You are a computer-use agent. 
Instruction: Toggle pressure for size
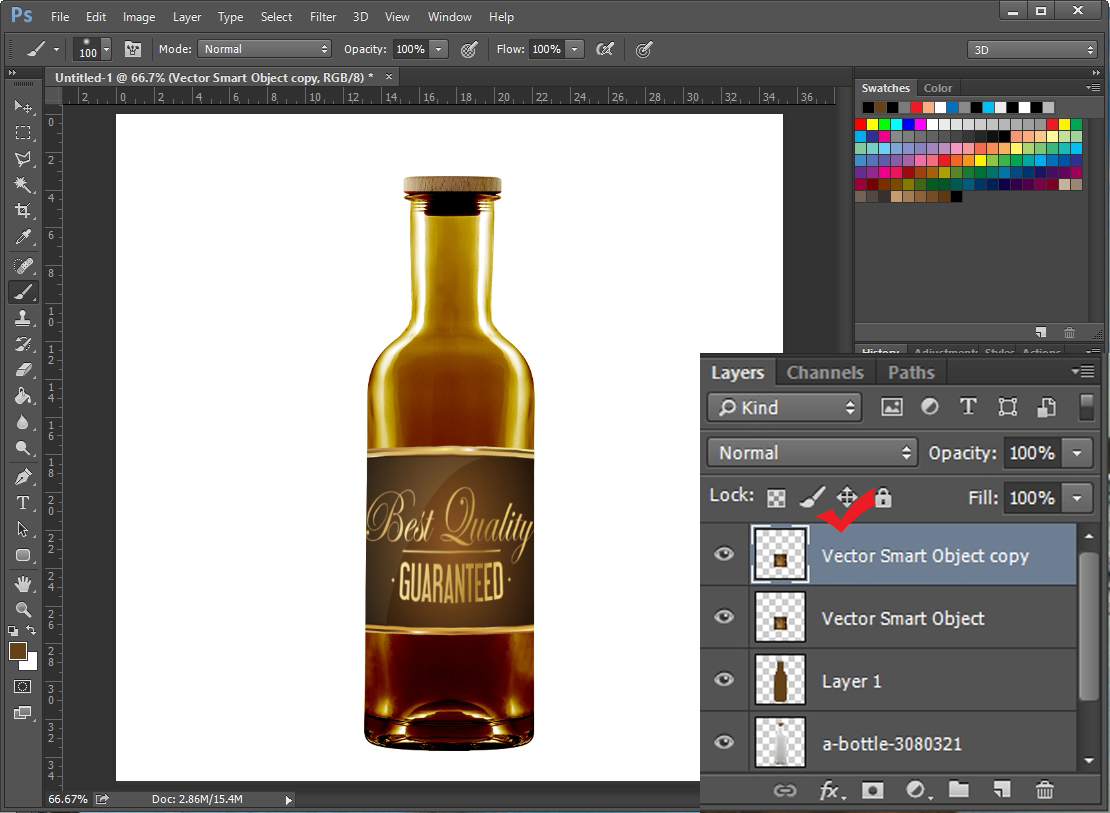[x=643, y=50]
